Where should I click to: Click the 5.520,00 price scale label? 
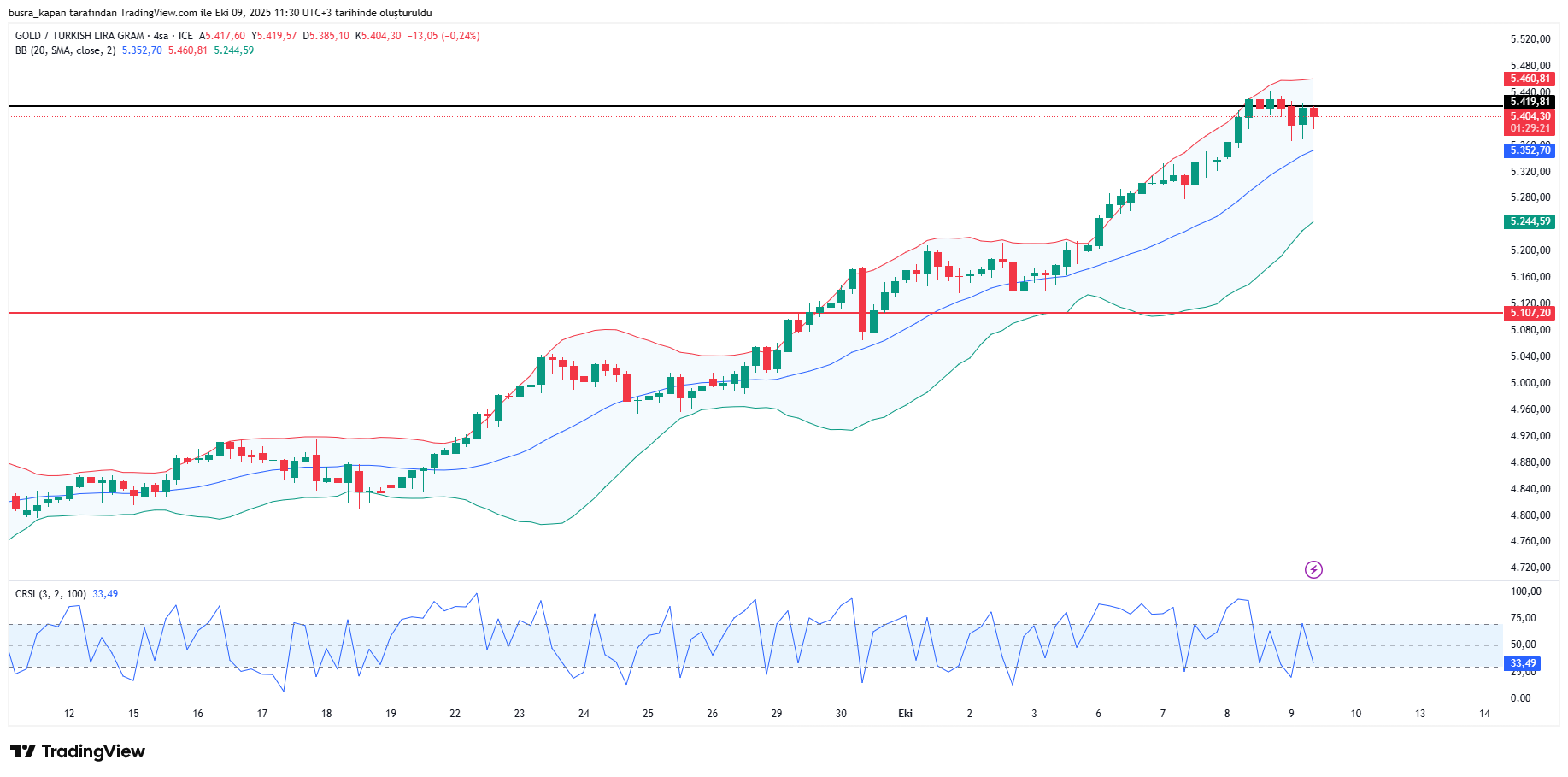1530,39
